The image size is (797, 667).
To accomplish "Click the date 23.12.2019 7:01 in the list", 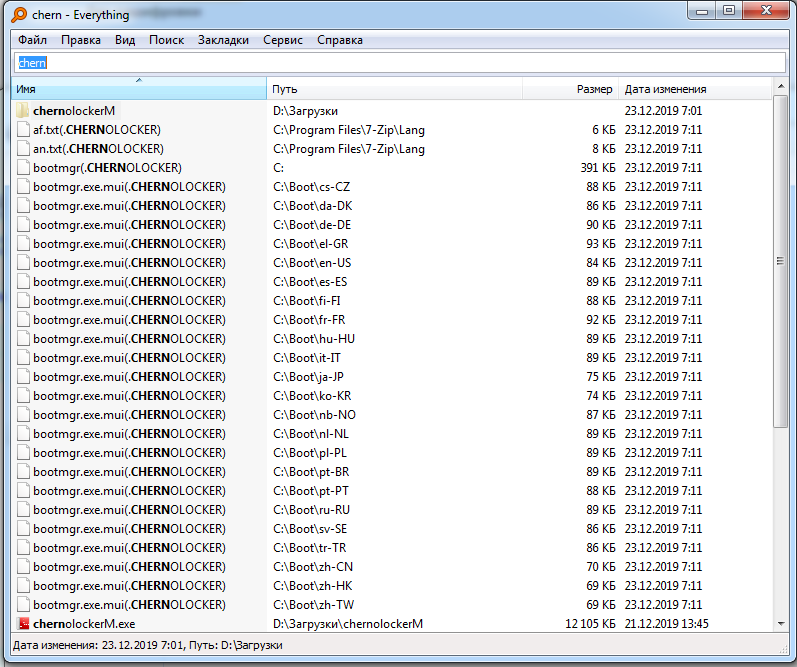I will pos(663,110).
